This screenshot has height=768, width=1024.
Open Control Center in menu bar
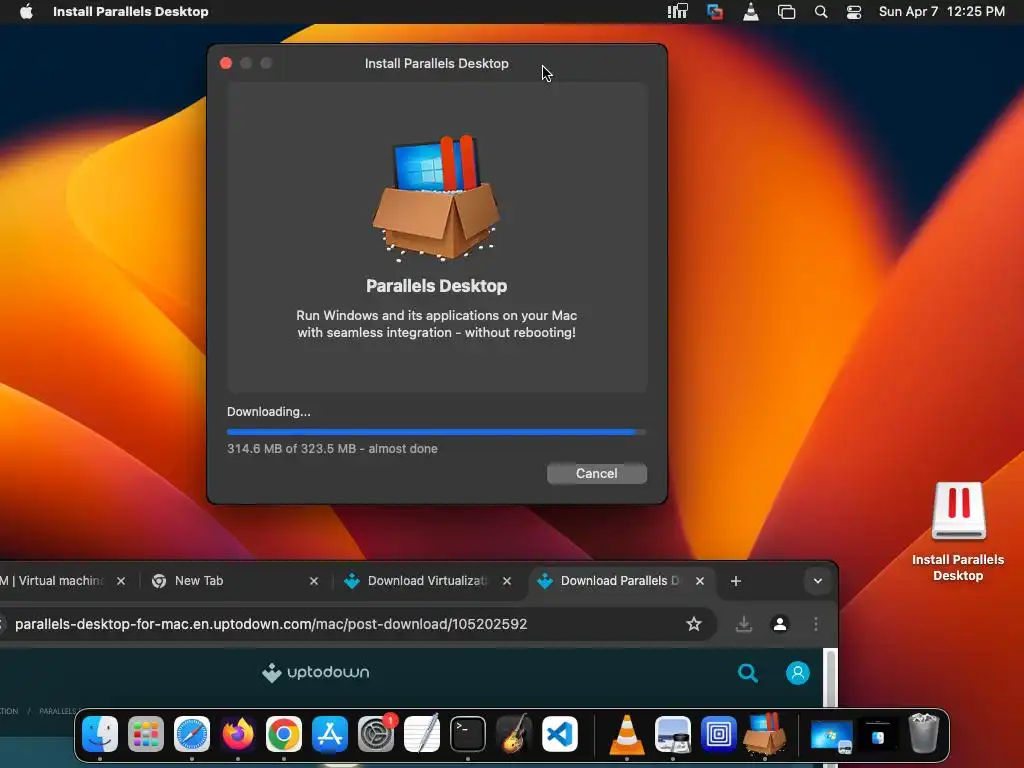coord(854,12)
